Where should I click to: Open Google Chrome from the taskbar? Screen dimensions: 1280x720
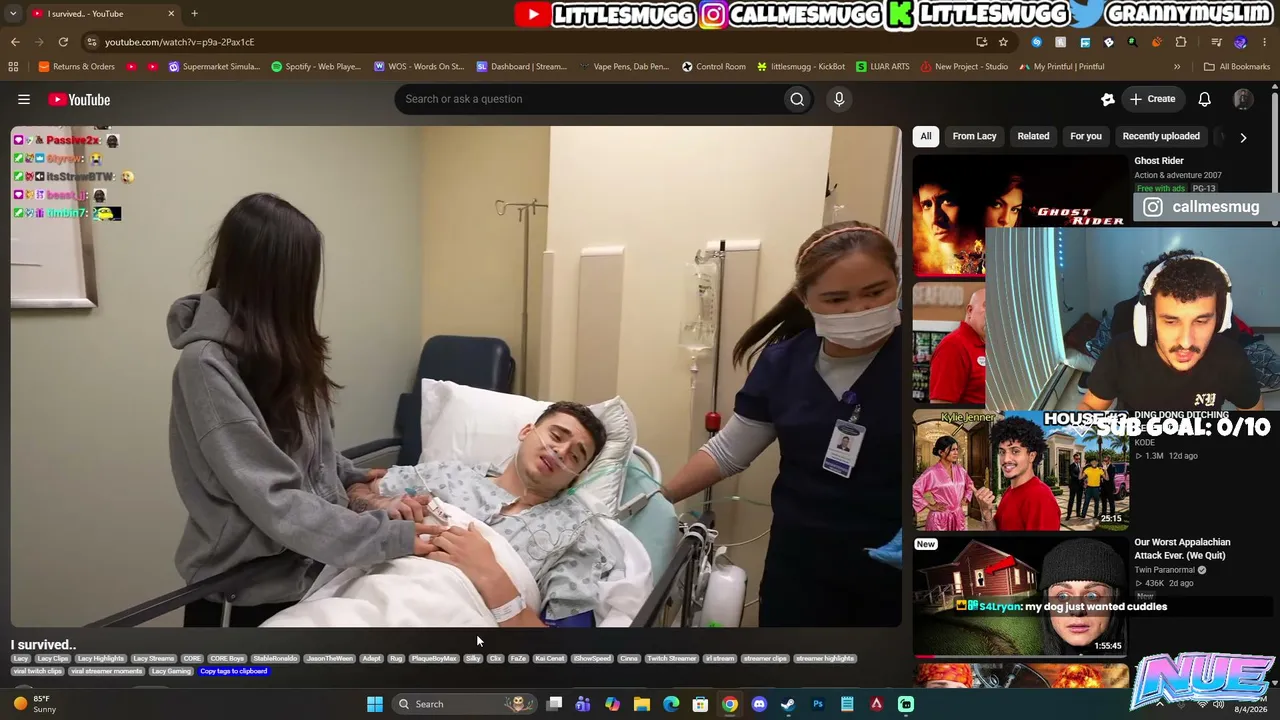[730, 704]
